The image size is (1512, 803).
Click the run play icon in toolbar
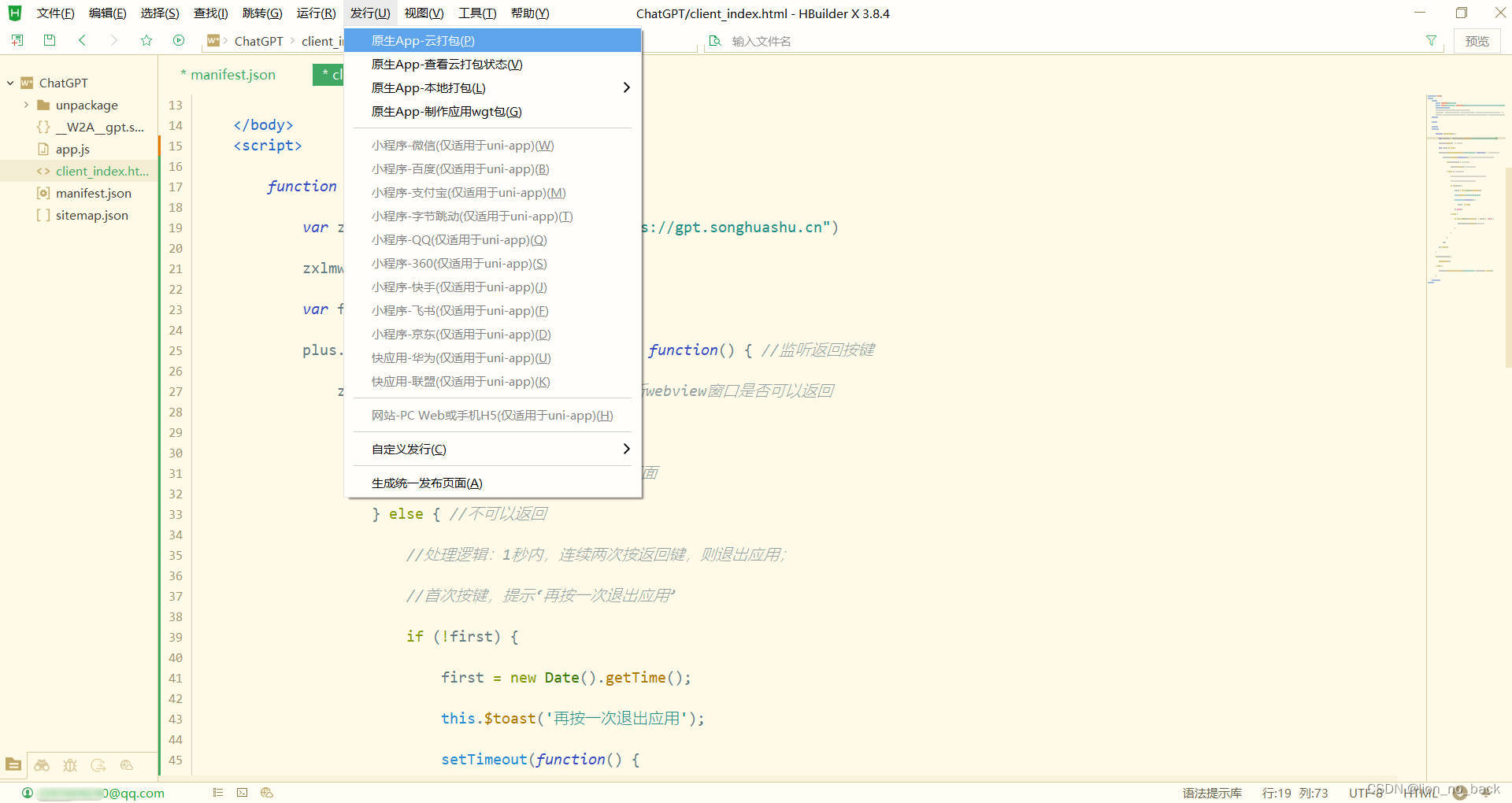coord(179,40)
